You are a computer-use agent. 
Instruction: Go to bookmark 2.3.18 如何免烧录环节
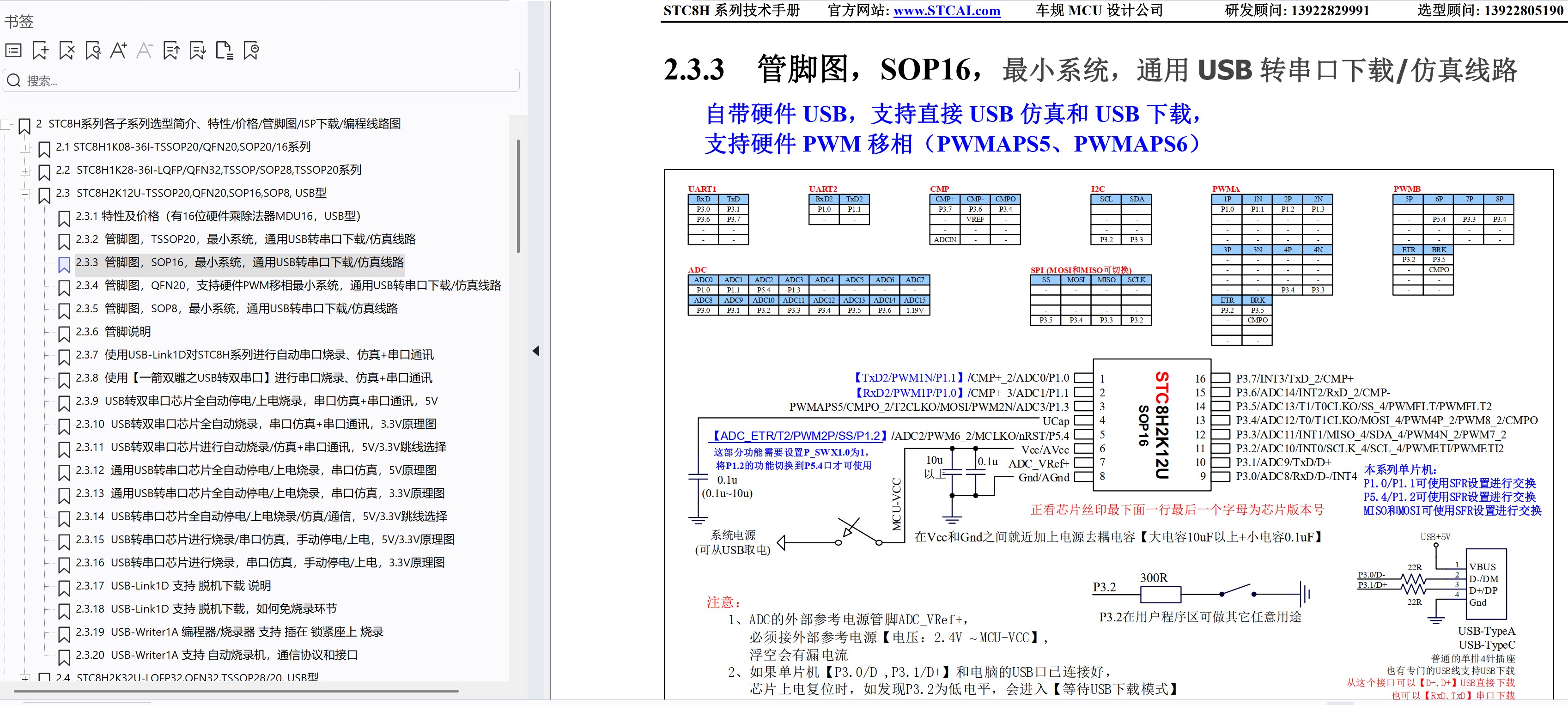(206, 609)
